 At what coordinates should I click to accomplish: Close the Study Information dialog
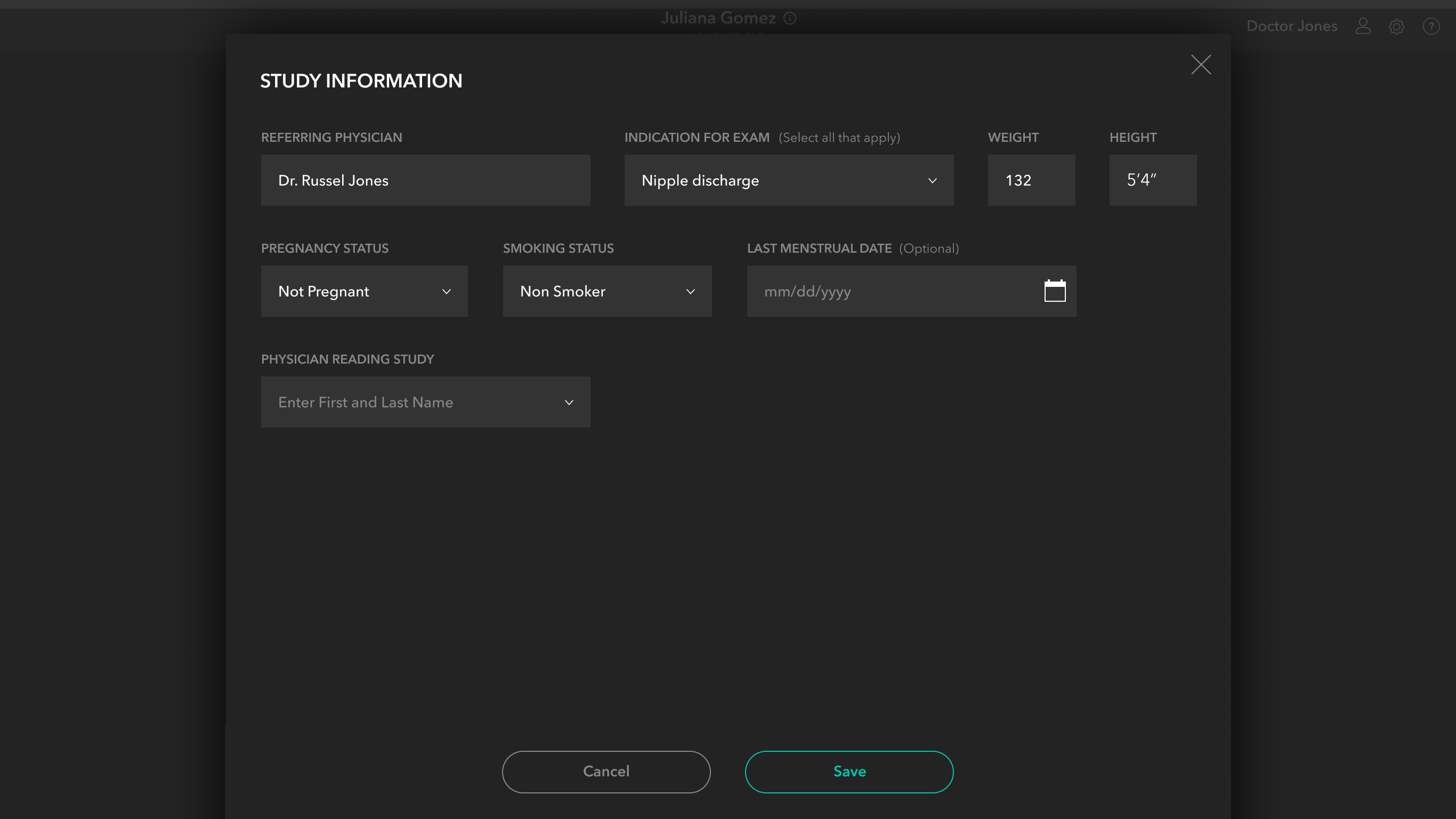(x=1201, y=65)
